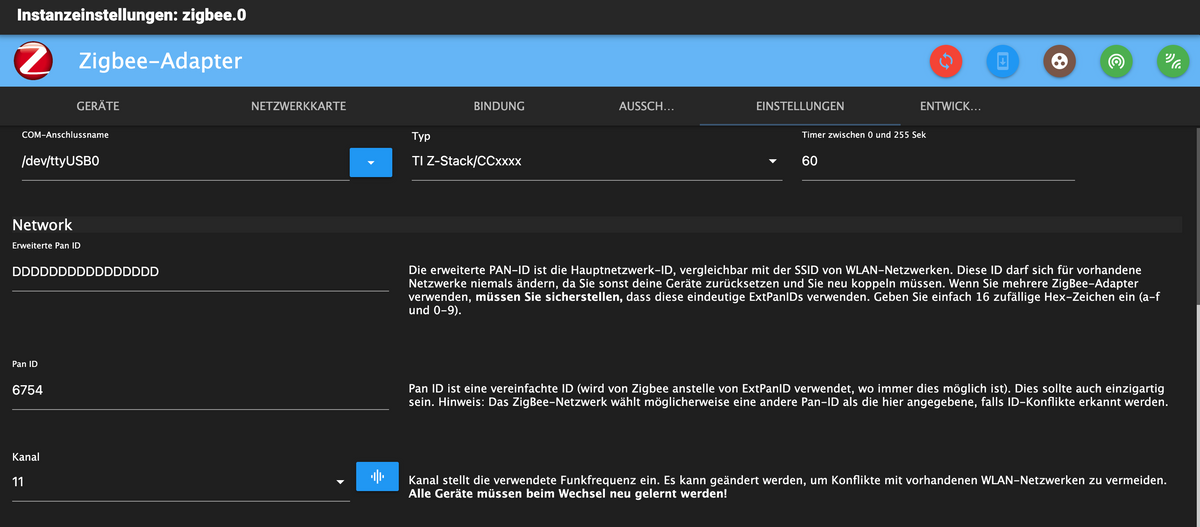Click the blue device update icon
The width and height of the screenshot is (1200, 527).
tap(1002, 62)
